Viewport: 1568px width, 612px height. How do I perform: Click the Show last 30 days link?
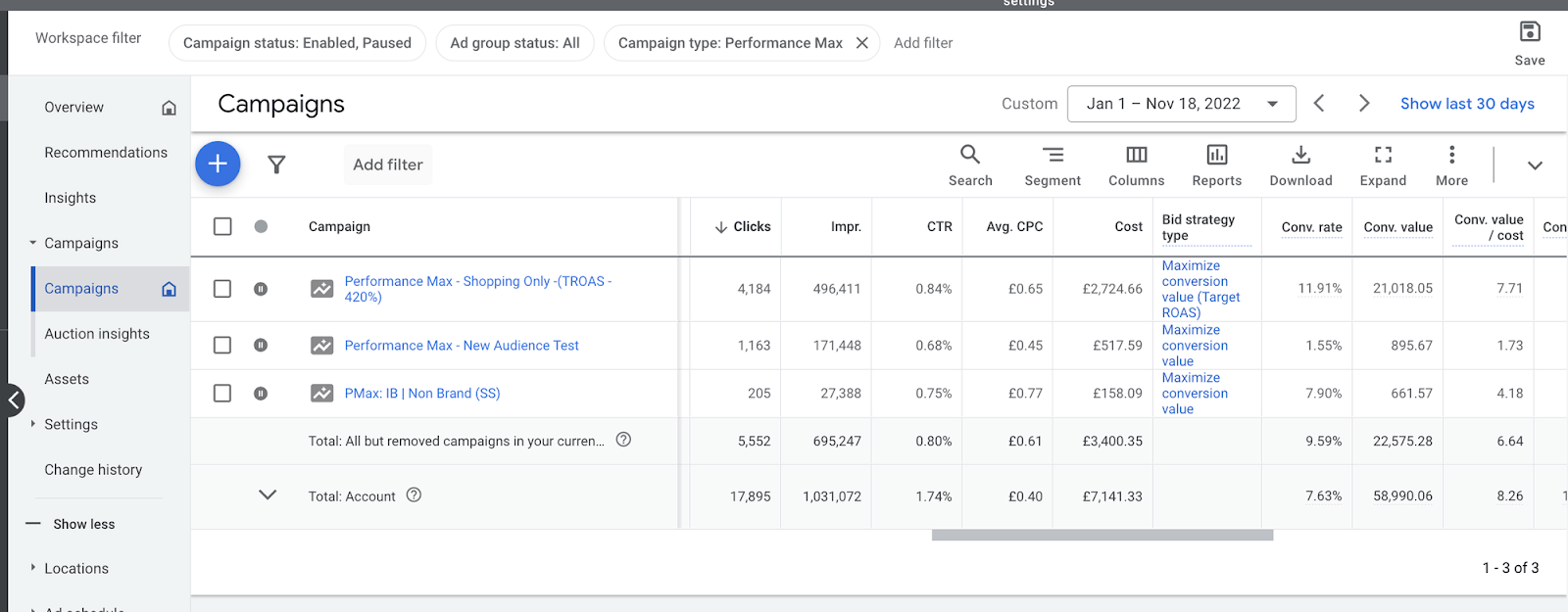(1467, 104)
